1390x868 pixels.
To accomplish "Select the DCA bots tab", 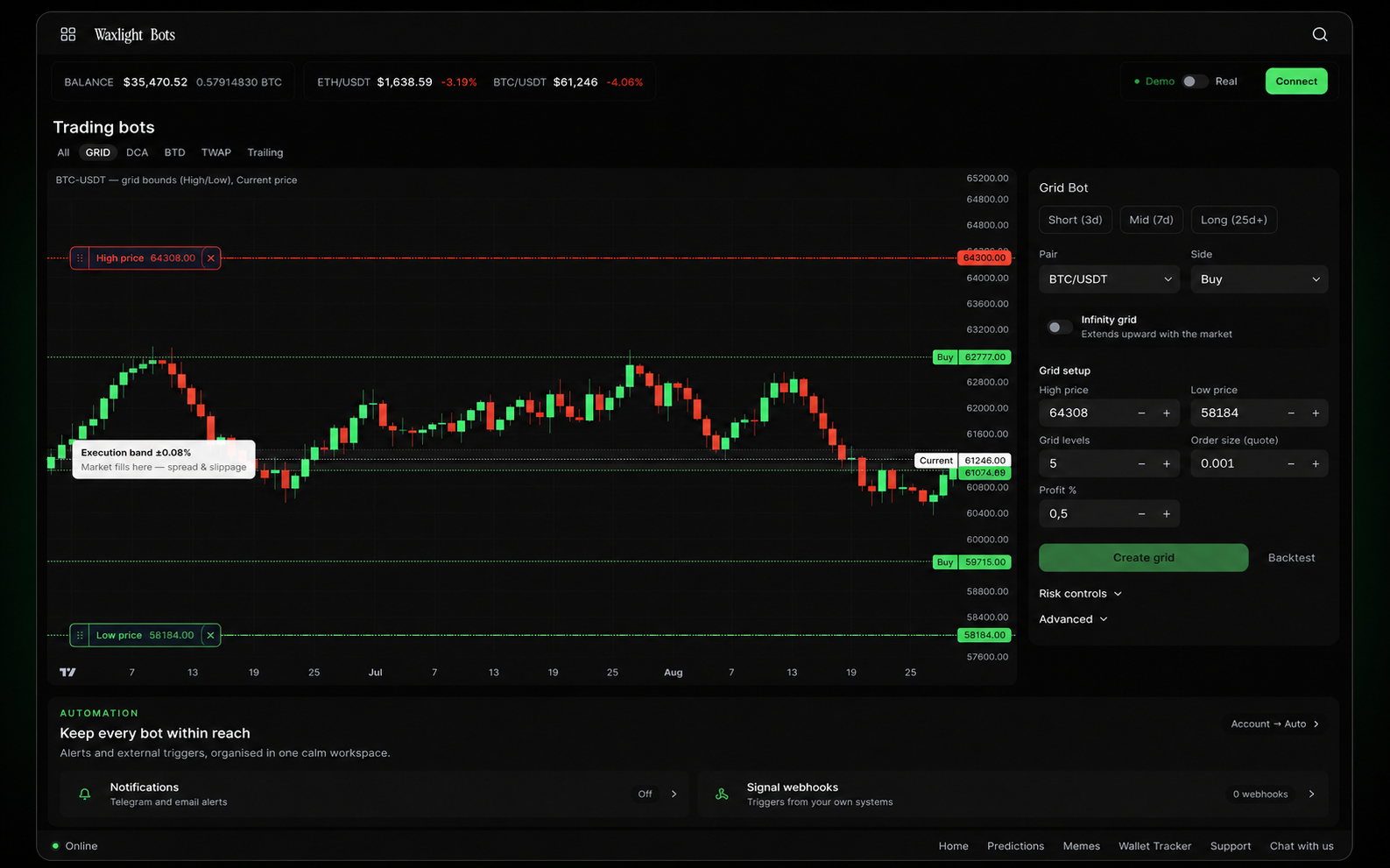I will [x=138, y=152].
